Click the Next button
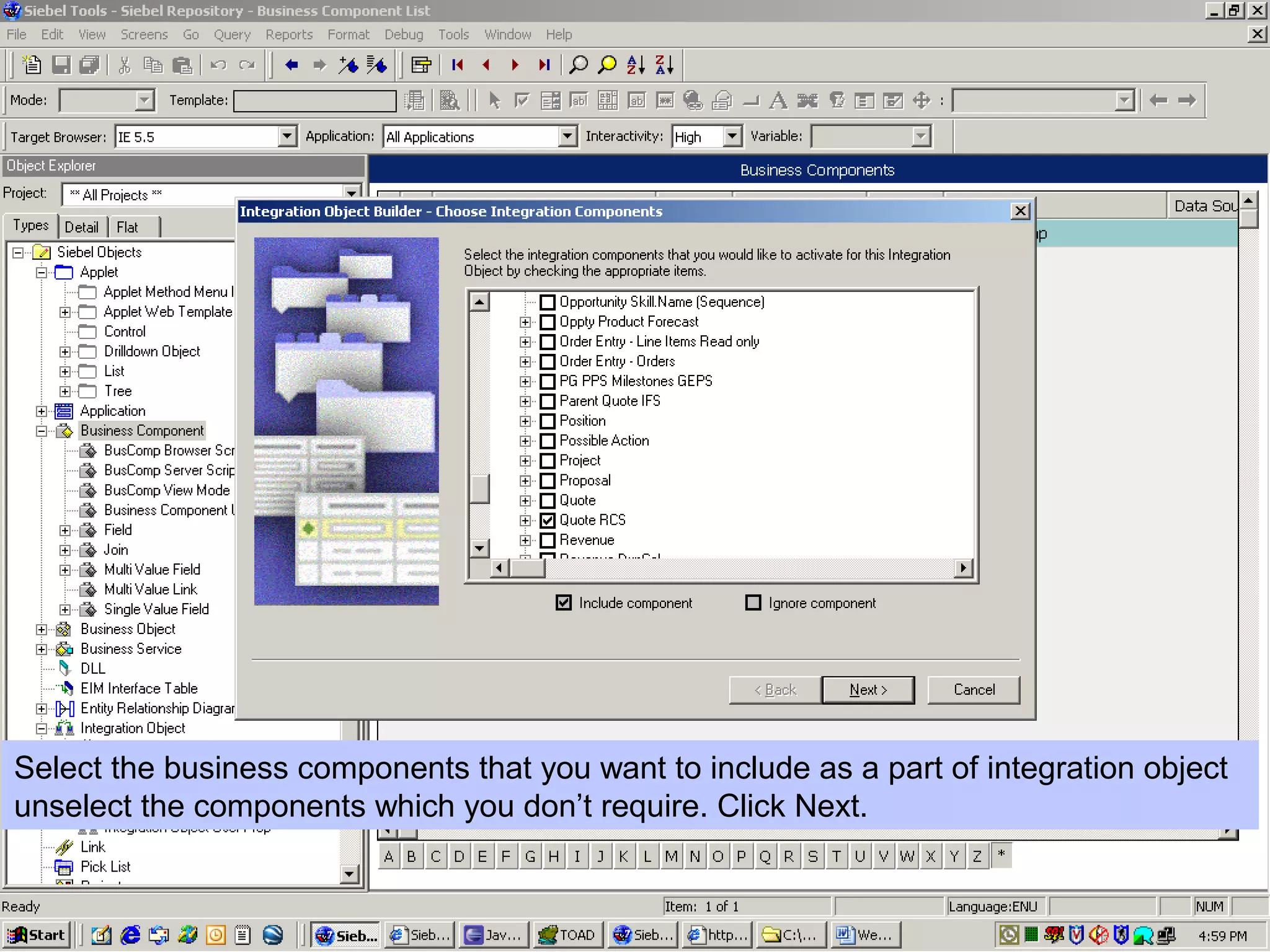This screenshot has width=1270, height=952. point(868,690)
